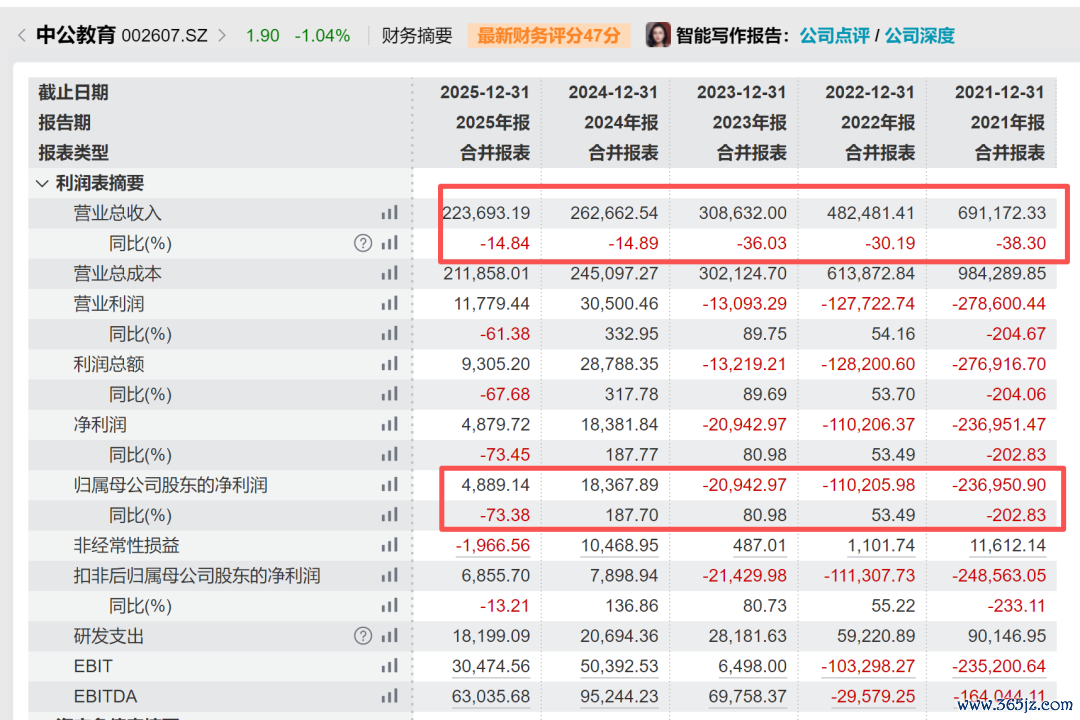Click the 利润总额 row label

point(108,364)
